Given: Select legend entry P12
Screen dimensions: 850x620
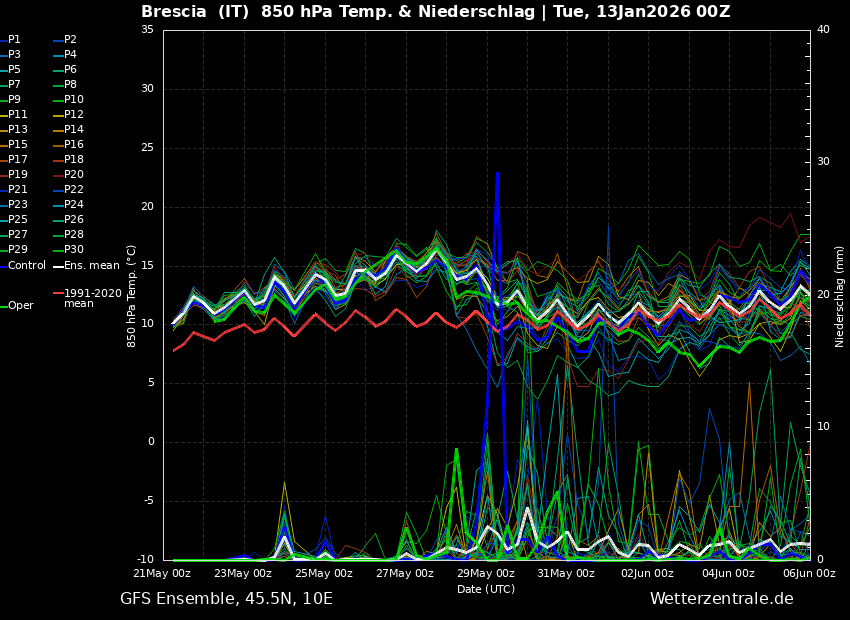Looking at the screenshot, I should click(x=74, y=114).
